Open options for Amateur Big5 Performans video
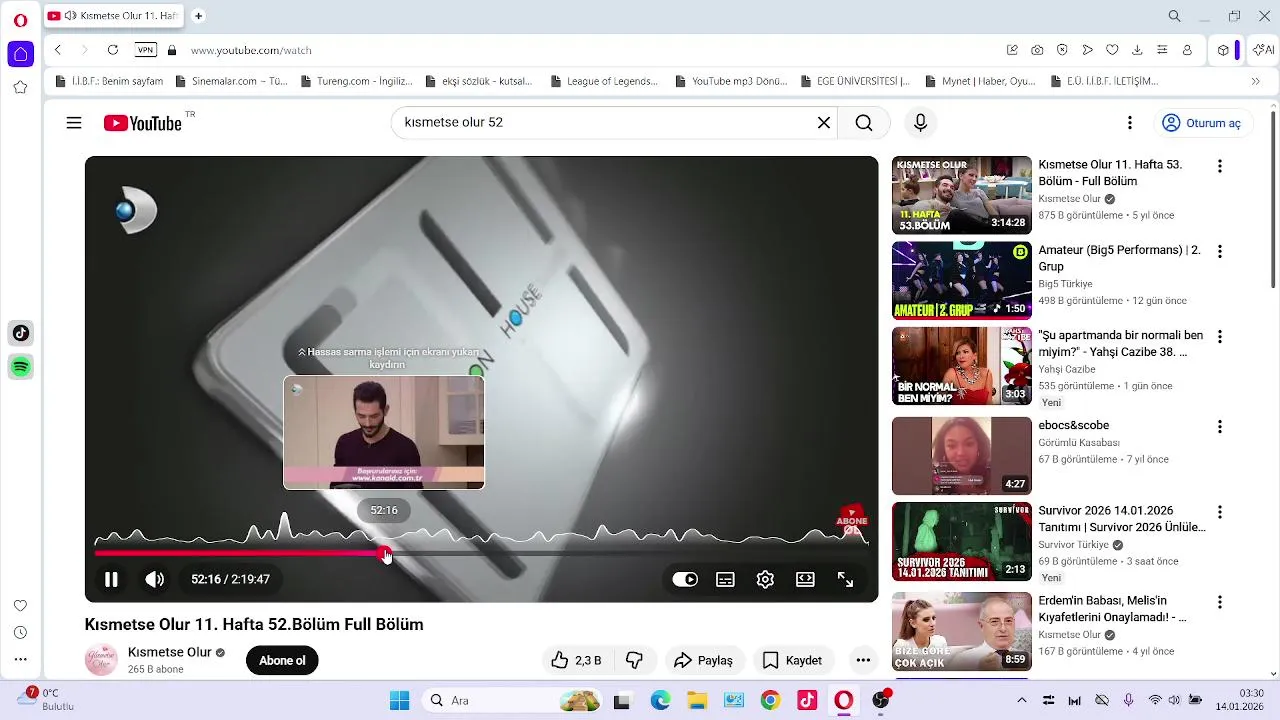Image resolution: width=1280 pixels, height=720 pixels. 1219,251
